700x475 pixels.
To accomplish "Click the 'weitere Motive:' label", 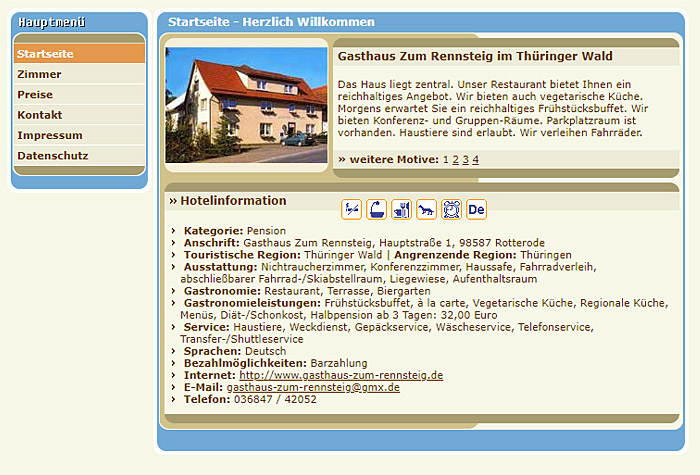I will (394, 159).
